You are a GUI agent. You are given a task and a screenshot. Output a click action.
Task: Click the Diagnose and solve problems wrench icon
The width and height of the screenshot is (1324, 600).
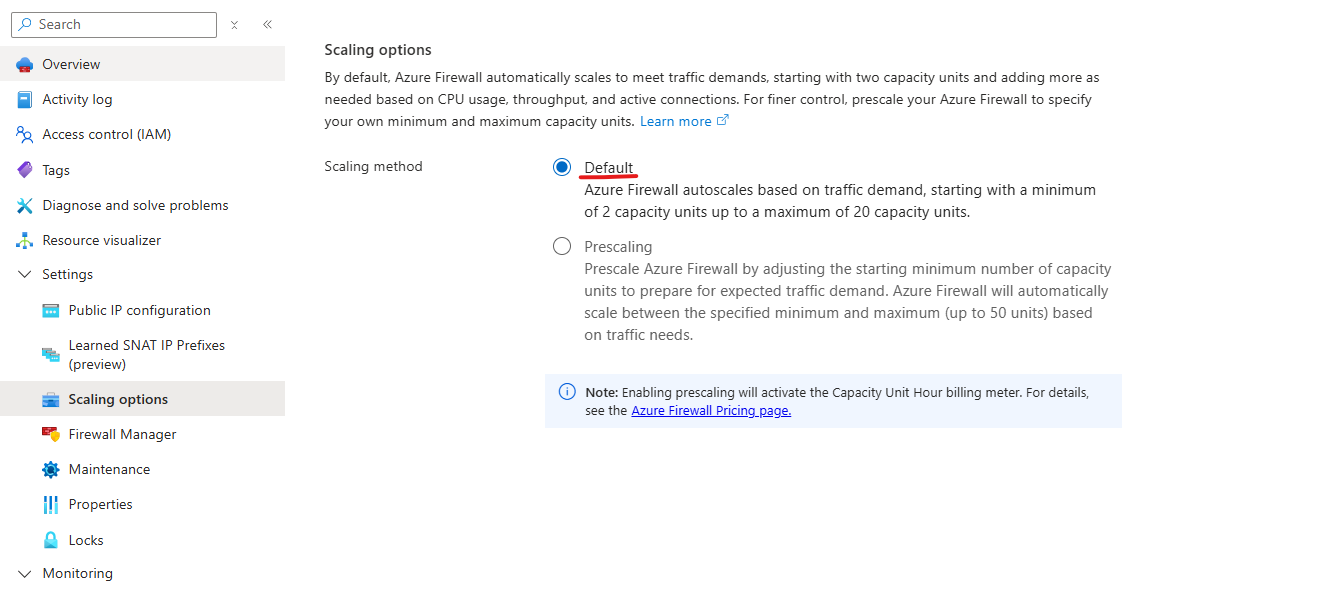tap(25, 205)
